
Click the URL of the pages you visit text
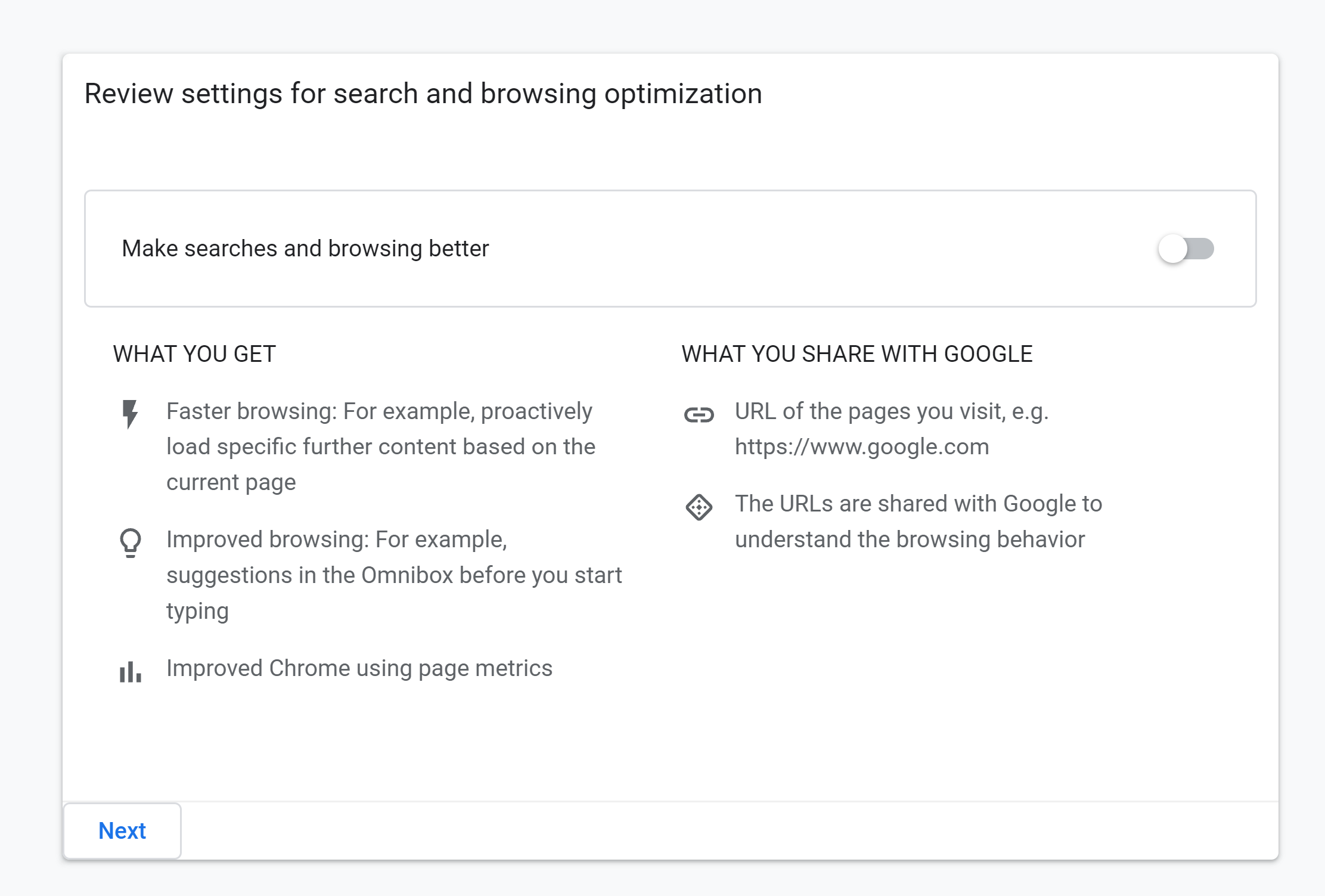click(x=891, y=411)
